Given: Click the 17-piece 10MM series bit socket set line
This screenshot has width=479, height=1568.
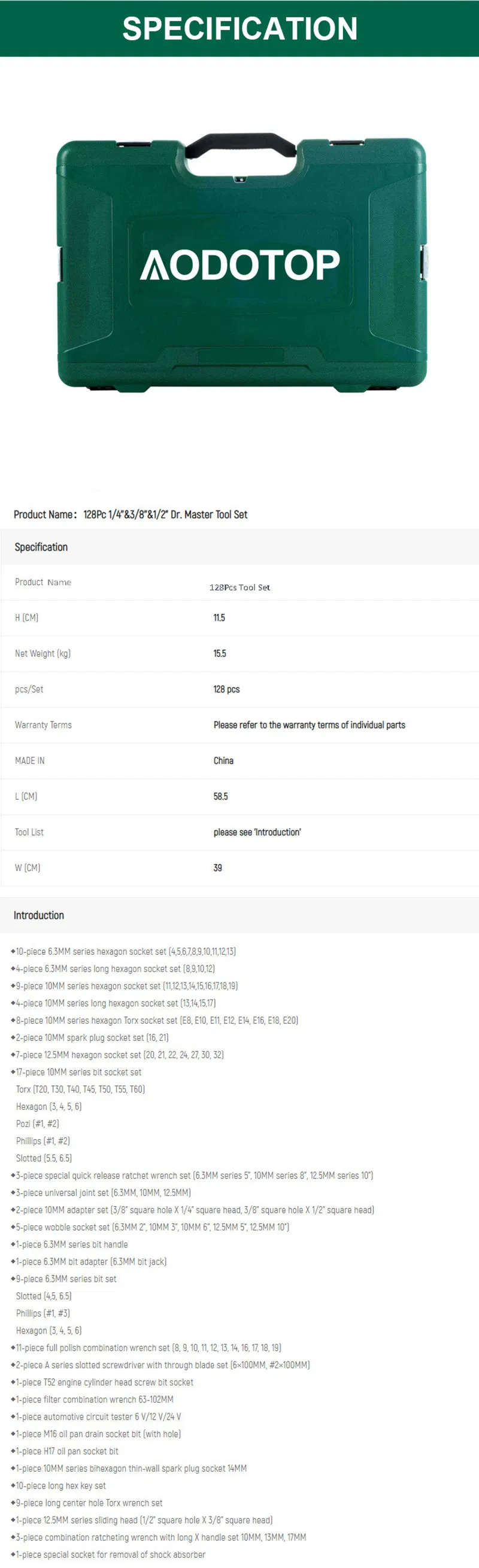Looking at the screenshot, I should coord(76,1072).
